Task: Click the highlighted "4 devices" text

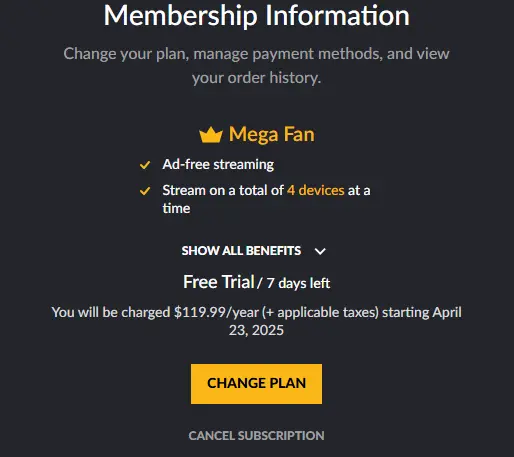Action: point(315,190)
